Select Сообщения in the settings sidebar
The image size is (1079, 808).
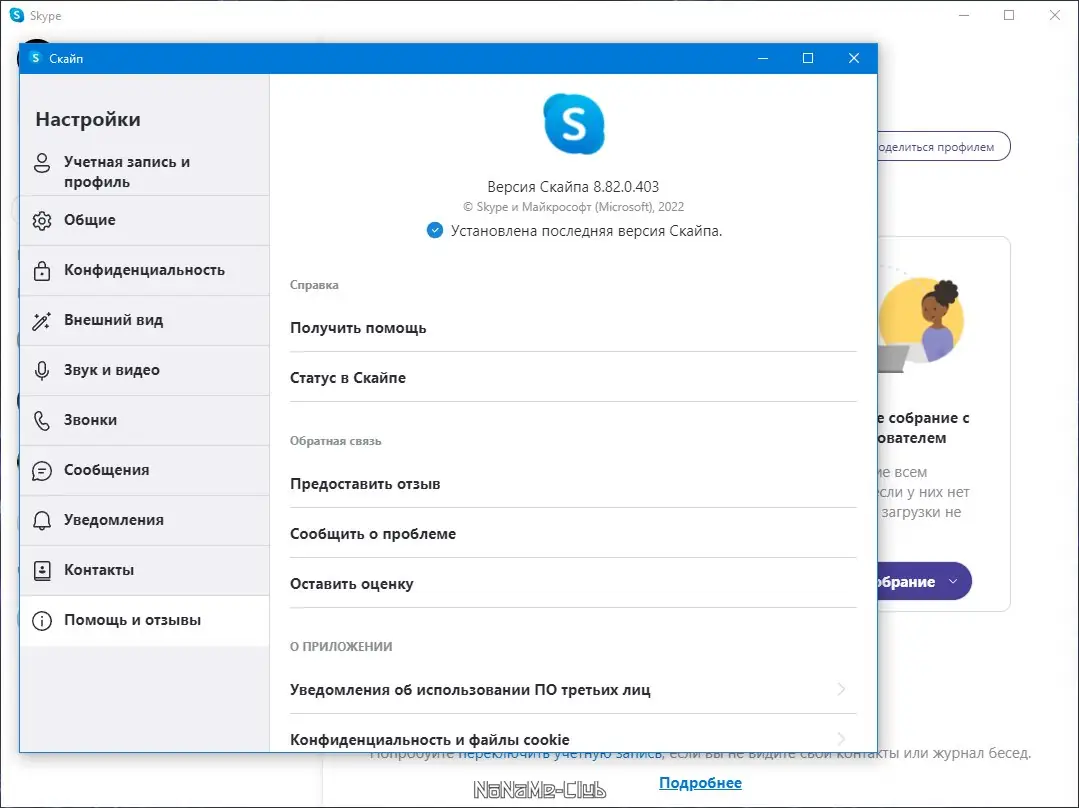point(145,471)
